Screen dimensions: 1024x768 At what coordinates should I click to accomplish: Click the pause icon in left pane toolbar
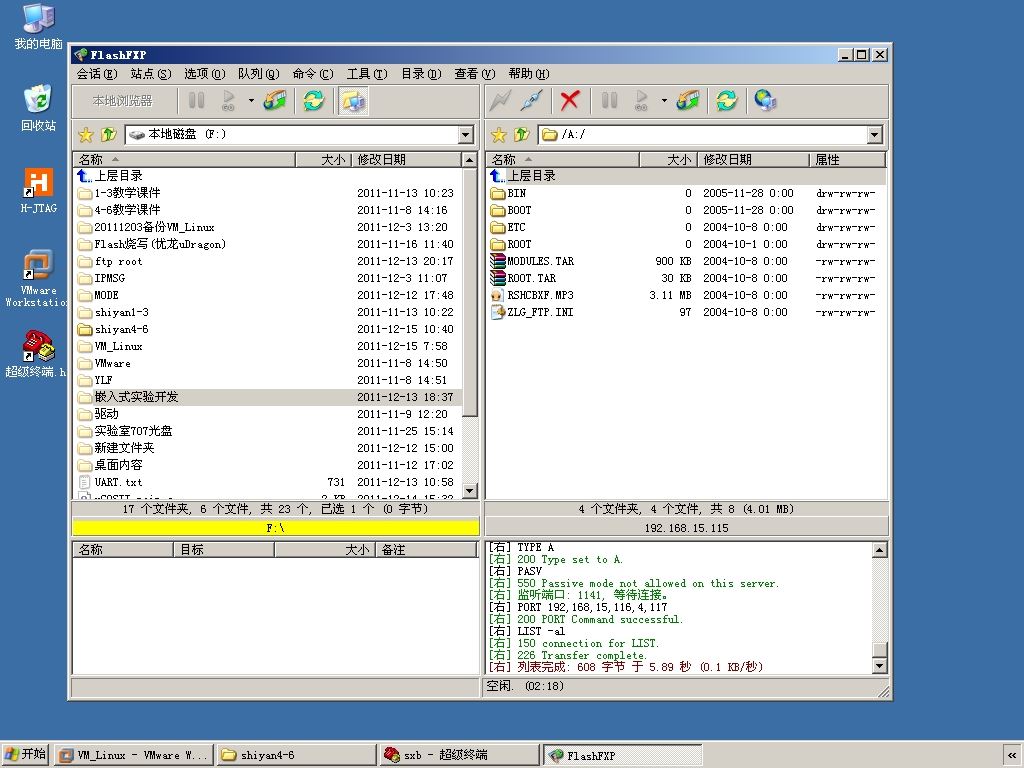point(197,100)
